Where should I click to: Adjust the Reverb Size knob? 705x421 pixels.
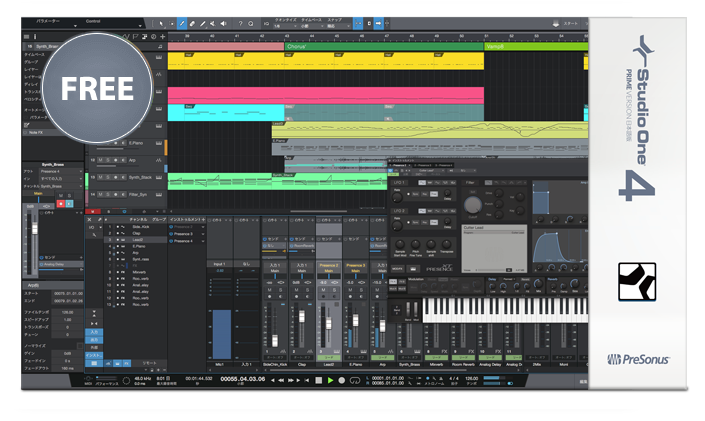[575, 284]
